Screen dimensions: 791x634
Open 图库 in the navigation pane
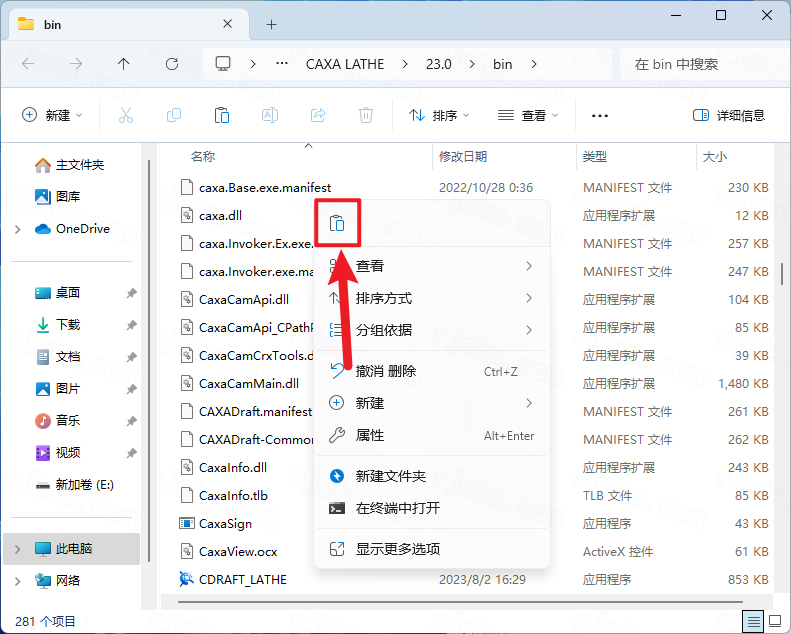tap(68, 197)
